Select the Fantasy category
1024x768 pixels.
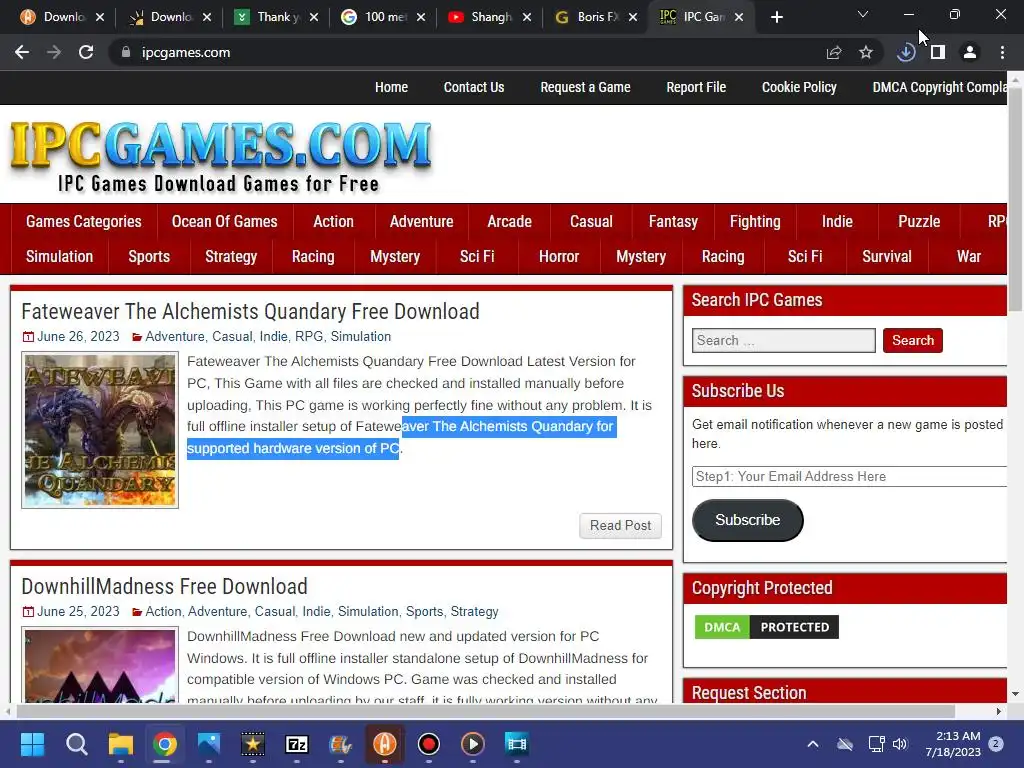coord(673,221)
